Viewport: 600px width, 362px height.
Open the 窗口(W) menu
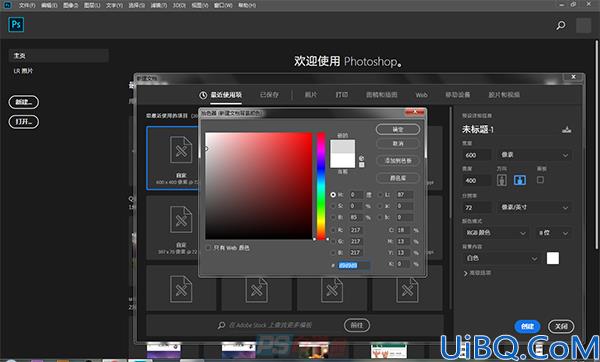[223, 5]
